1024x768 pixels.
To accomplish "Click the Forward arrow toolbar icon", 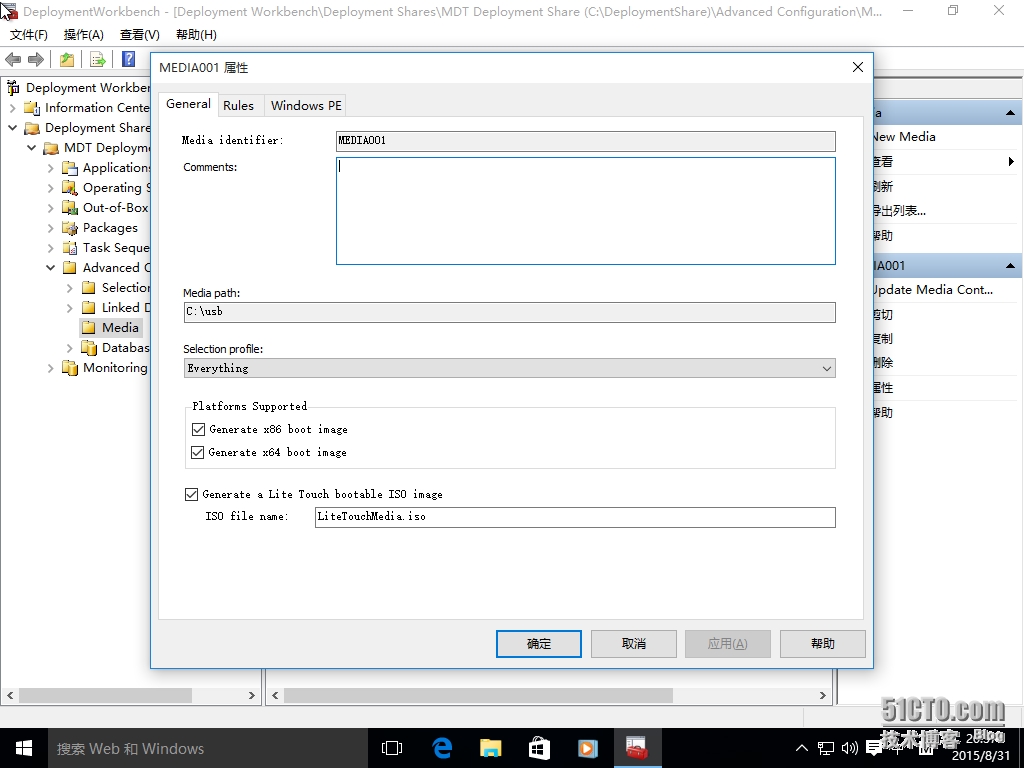I will tap(36, 59).
